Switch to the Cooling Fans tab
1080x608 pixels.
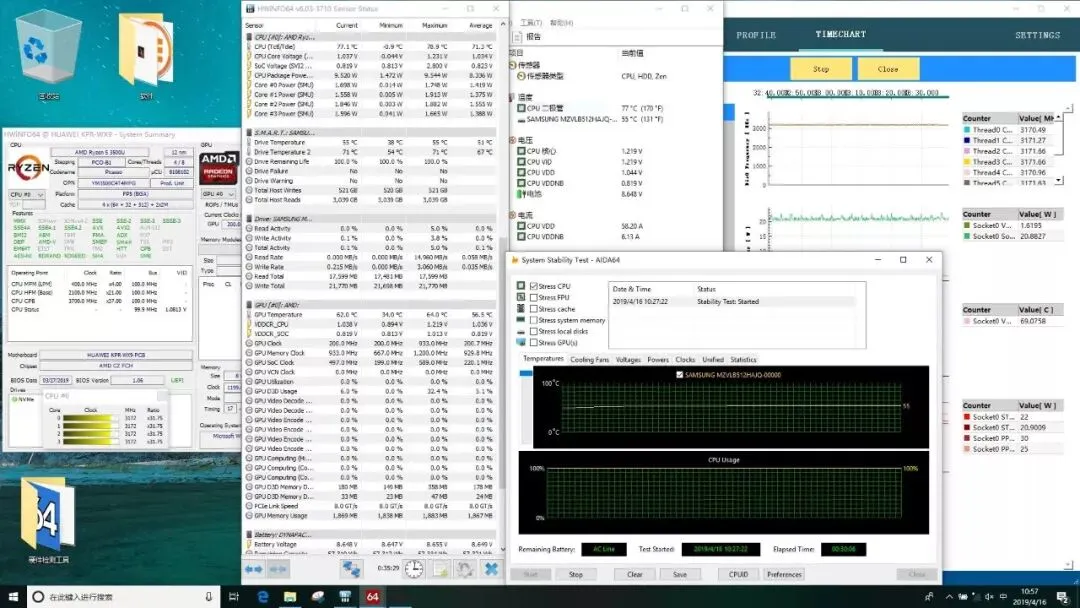[x=590, y=359]
